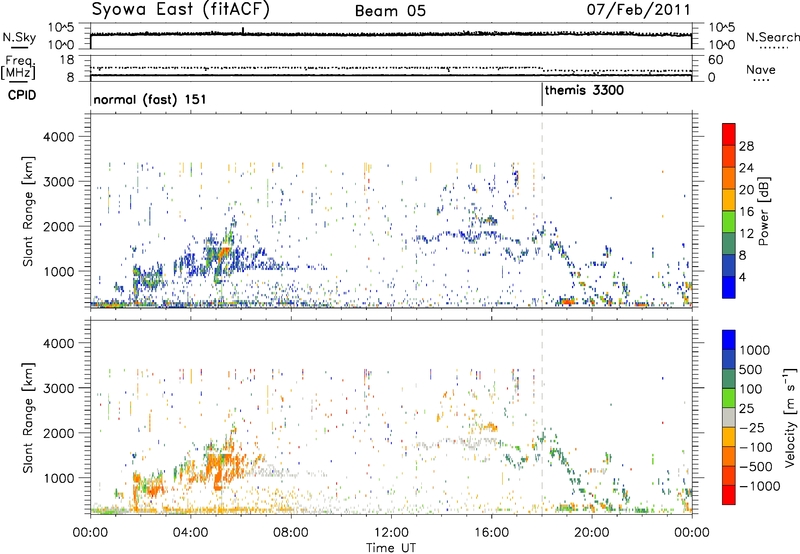The width and height of the screenshot is (800, 554).
Task: Click the '16:00' time tick label
Action: [x=491, y=533]
